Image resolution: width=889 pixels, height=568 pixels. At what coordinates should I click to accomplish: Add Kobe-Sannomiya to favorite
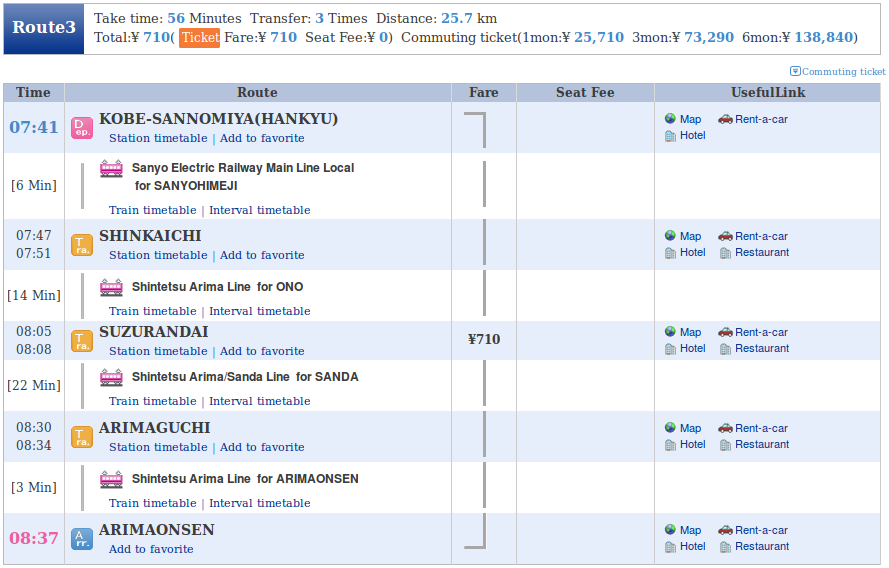tap(262, 138)
